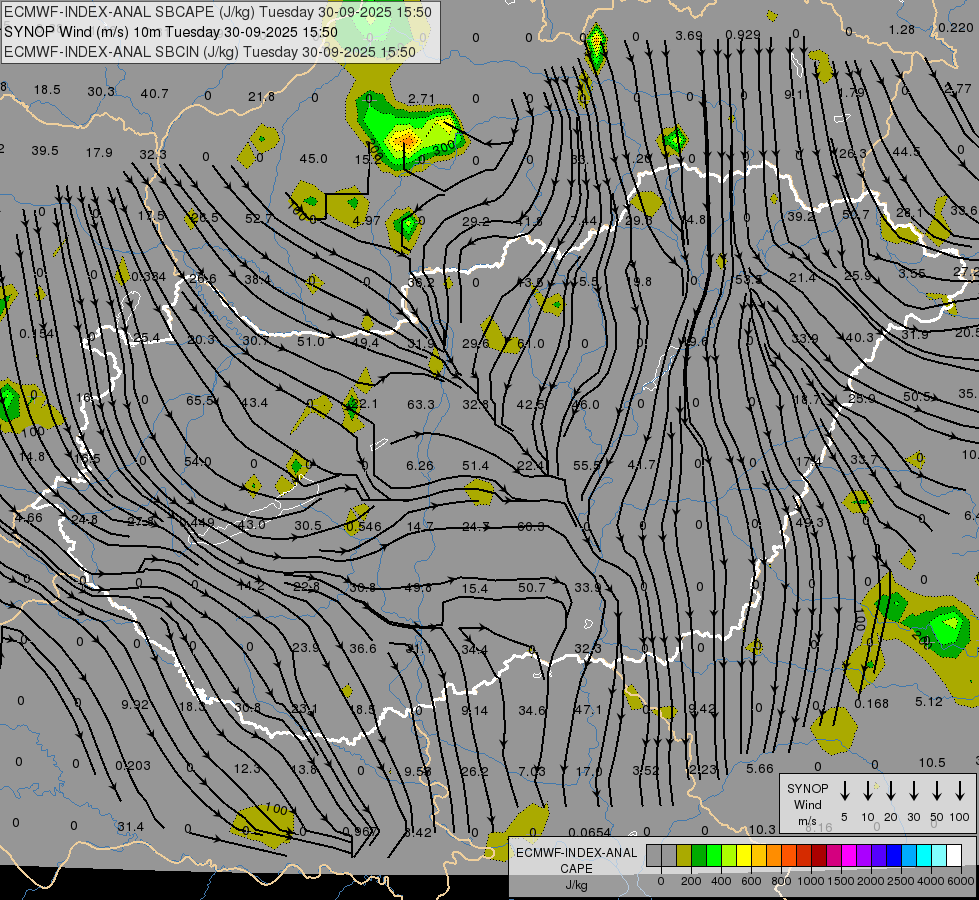This screenshot has width=979, height=900.
Task: Click the map value 52.7
Action: point(258,219)
